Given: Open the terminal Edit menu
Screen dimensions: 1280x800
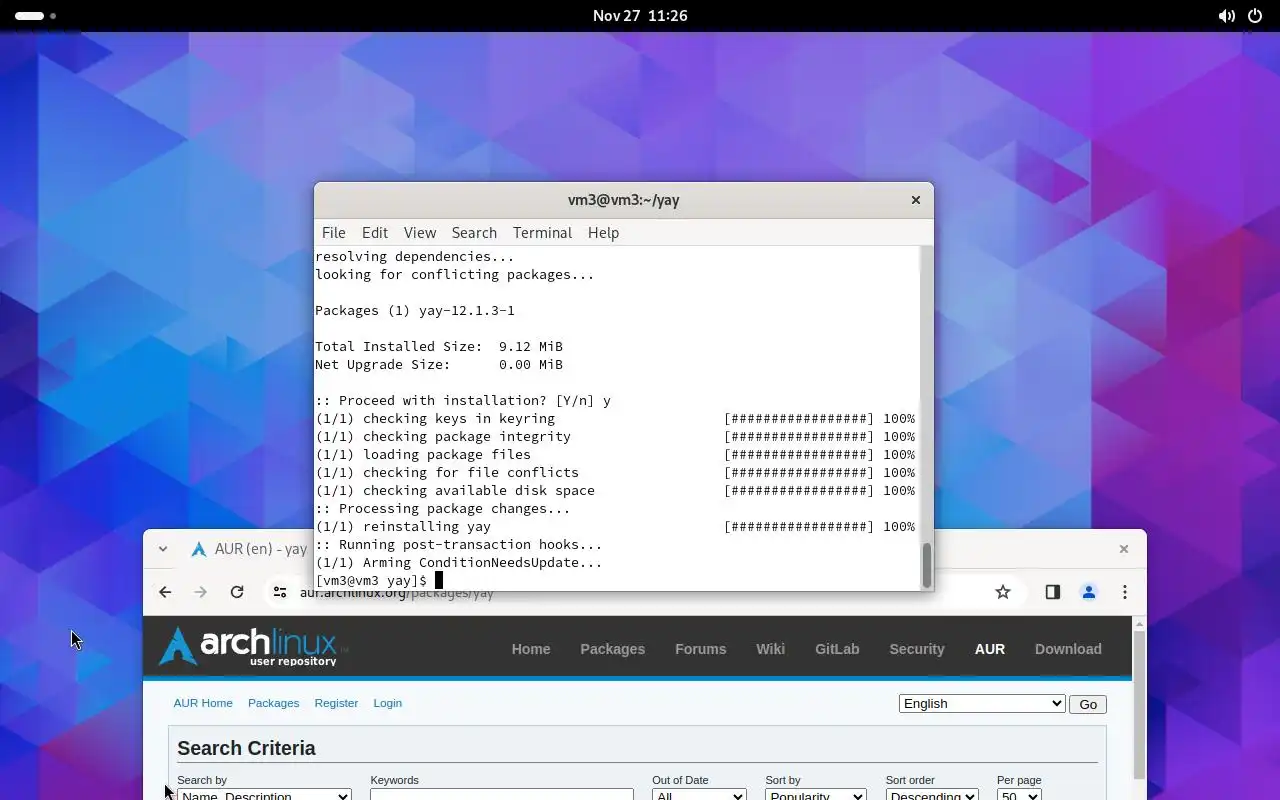Looking at the screenshot, I should [x=375, y=232].
